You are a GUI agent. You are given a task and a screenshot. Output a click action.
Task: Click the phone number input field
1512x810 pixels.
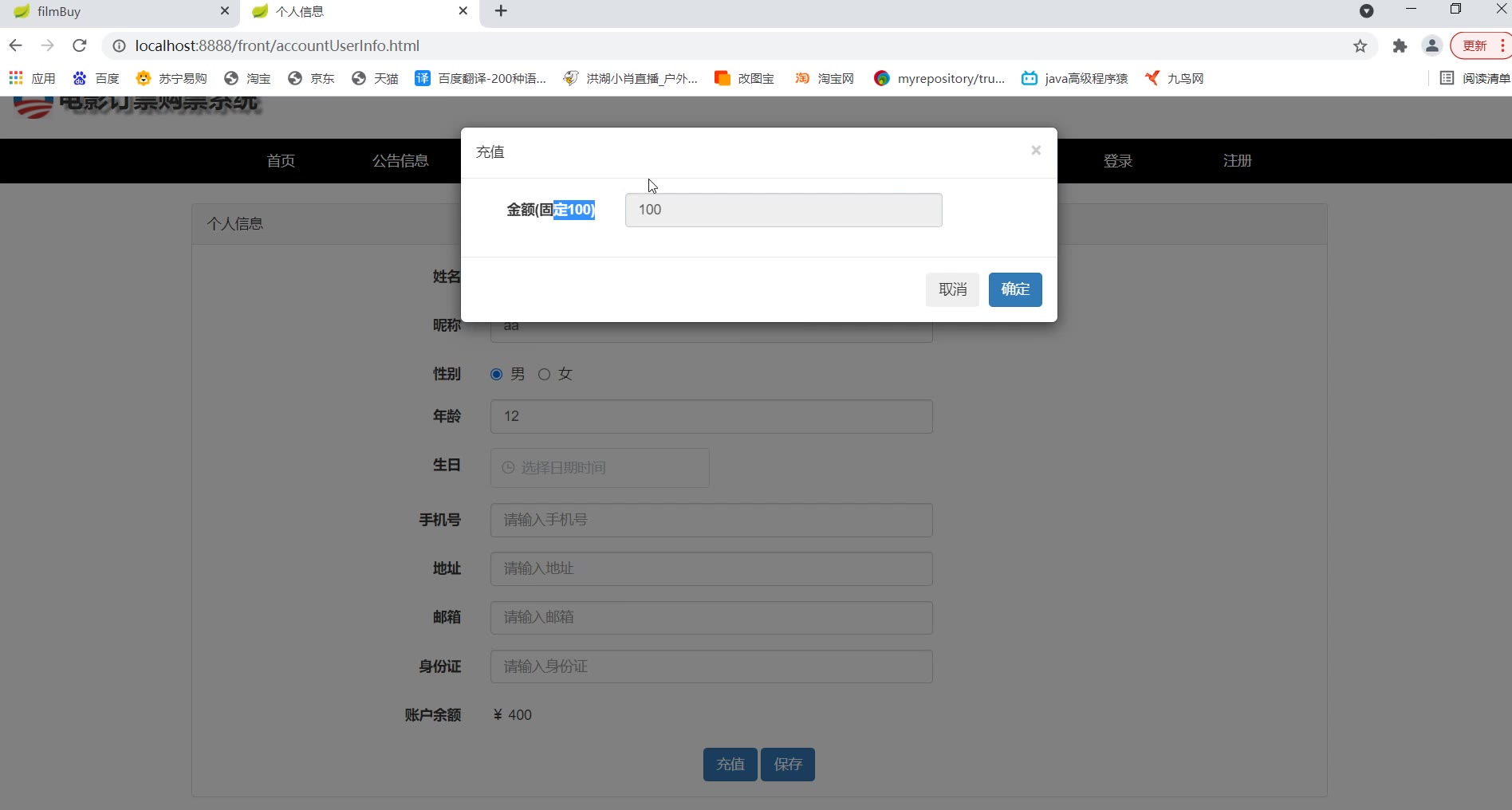711,520
